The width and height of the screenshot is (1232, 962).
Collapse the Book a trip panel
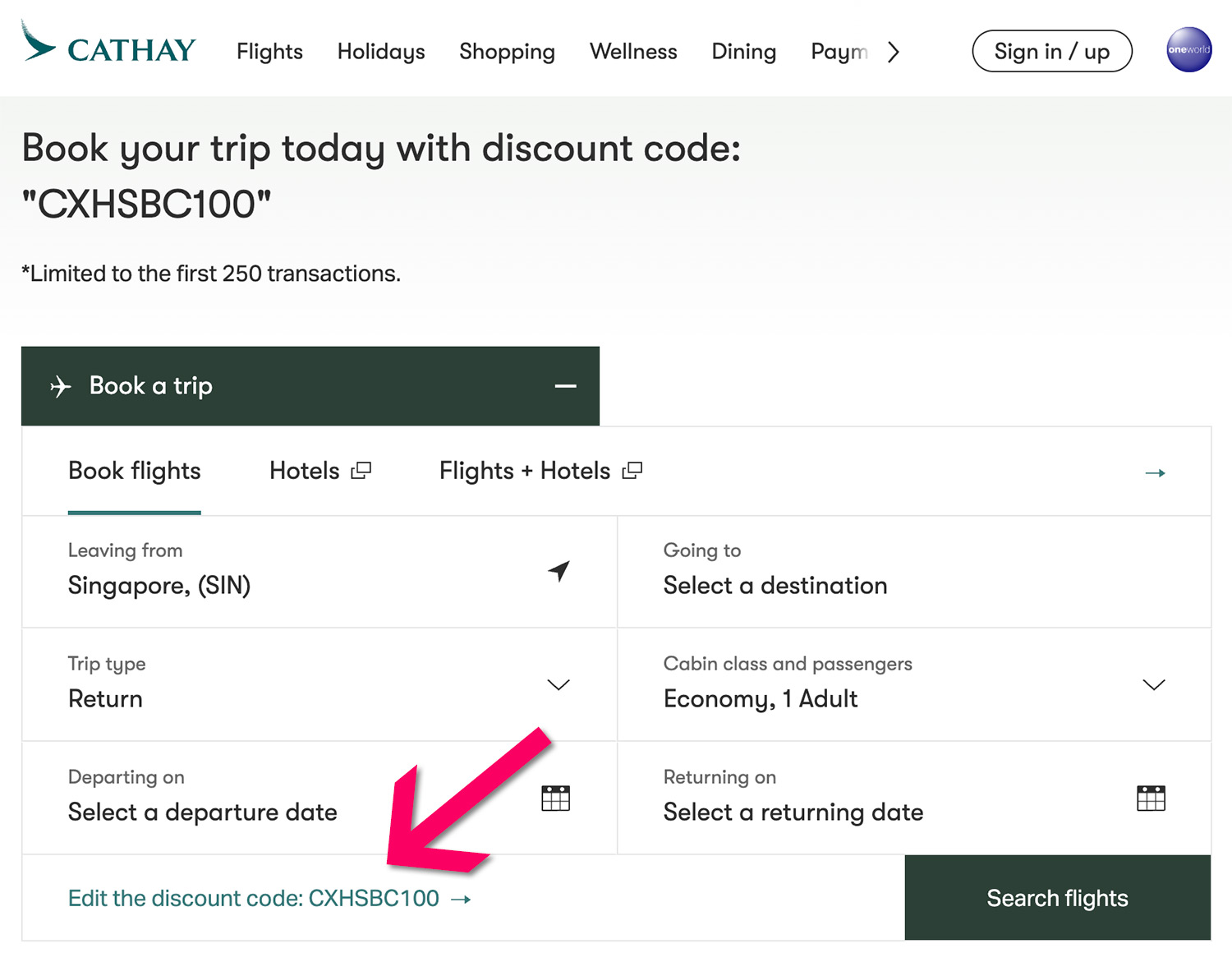coord(565,386)
